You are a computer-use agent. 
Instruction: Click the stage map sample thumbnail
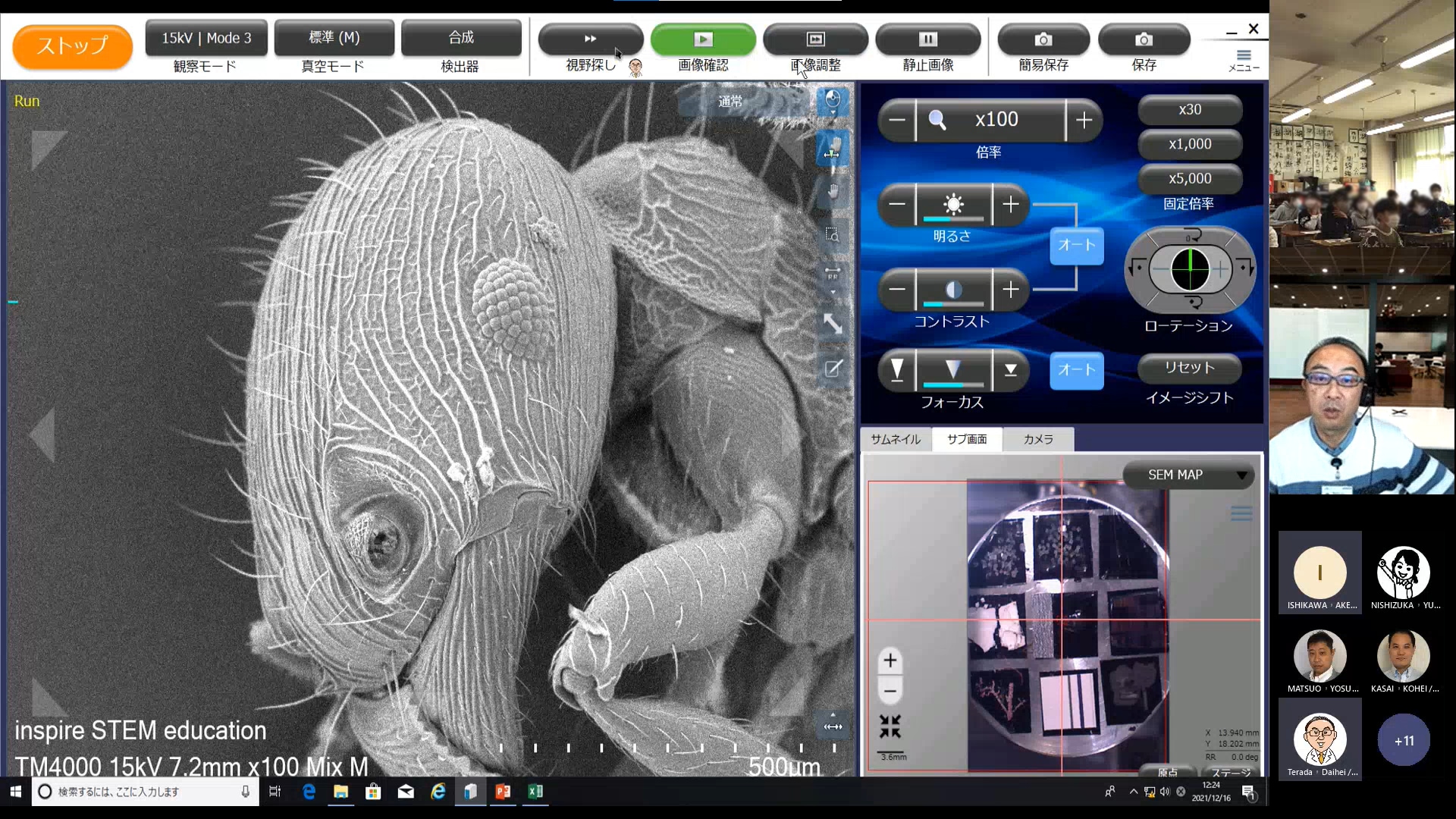(x=1068, y=626)
